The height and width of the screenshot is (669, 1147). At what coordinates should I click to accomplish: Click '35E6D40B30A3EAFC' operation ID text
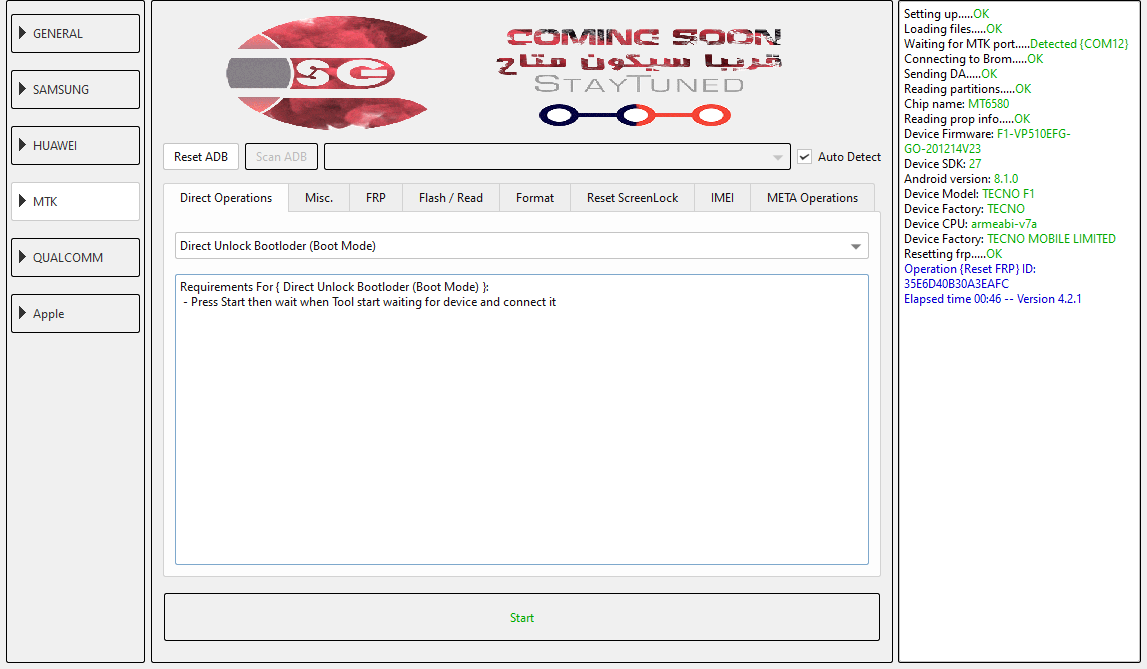(956, 284)
